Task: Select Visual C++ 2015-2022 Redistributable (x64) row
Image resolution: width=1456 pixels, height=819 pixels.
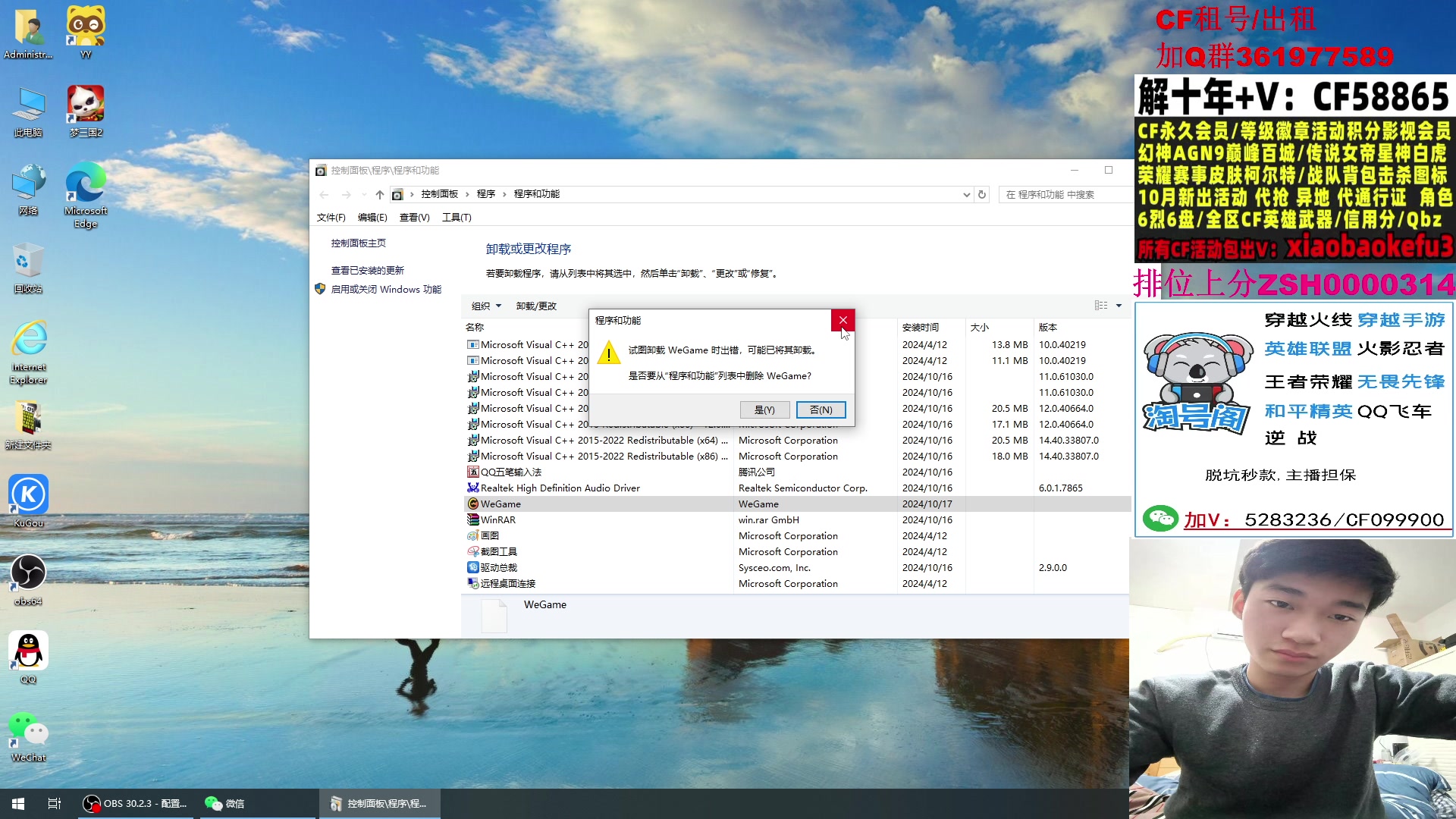Action: click(x=797, y=441)
